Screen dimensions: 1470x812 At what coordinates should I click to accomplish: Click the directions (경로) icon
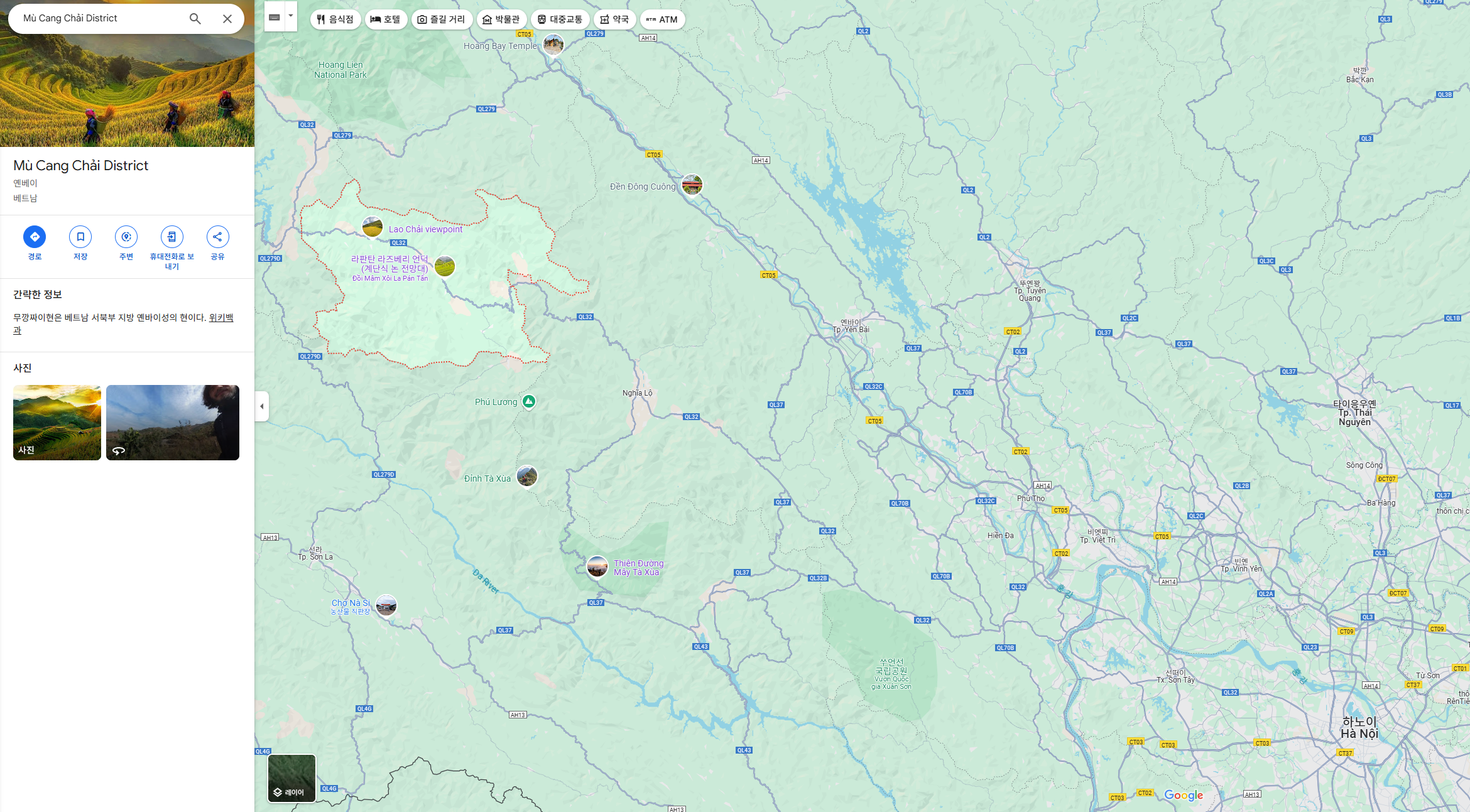coord(35,237)
